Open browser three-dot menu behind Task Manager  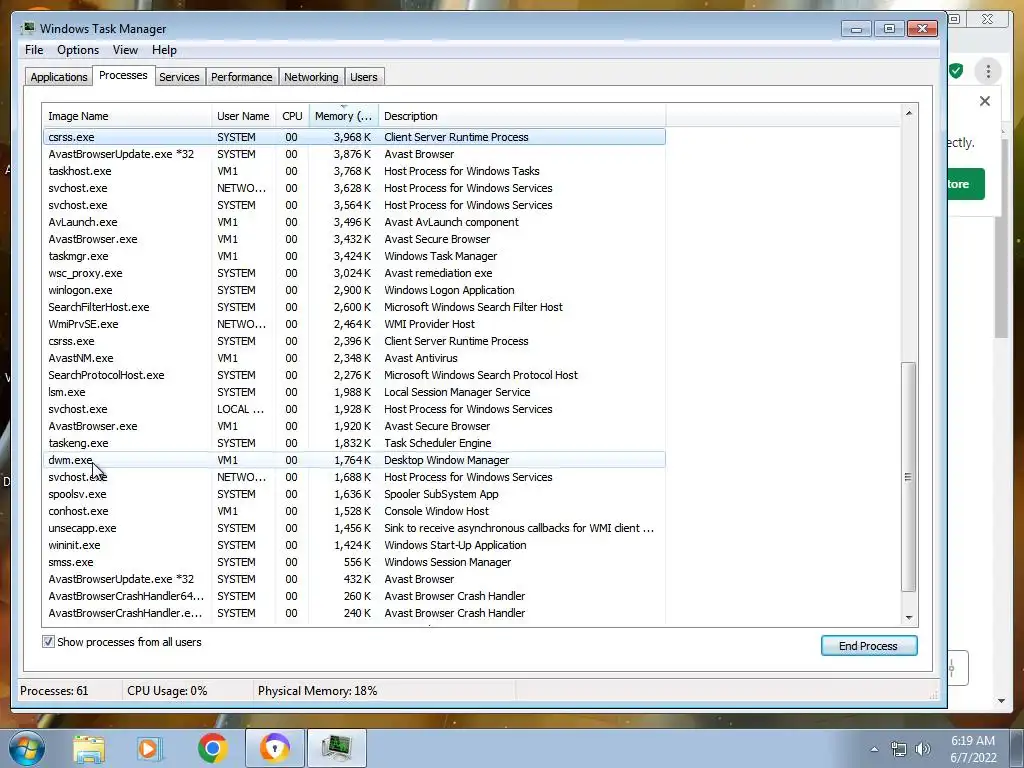click(988, 71)
